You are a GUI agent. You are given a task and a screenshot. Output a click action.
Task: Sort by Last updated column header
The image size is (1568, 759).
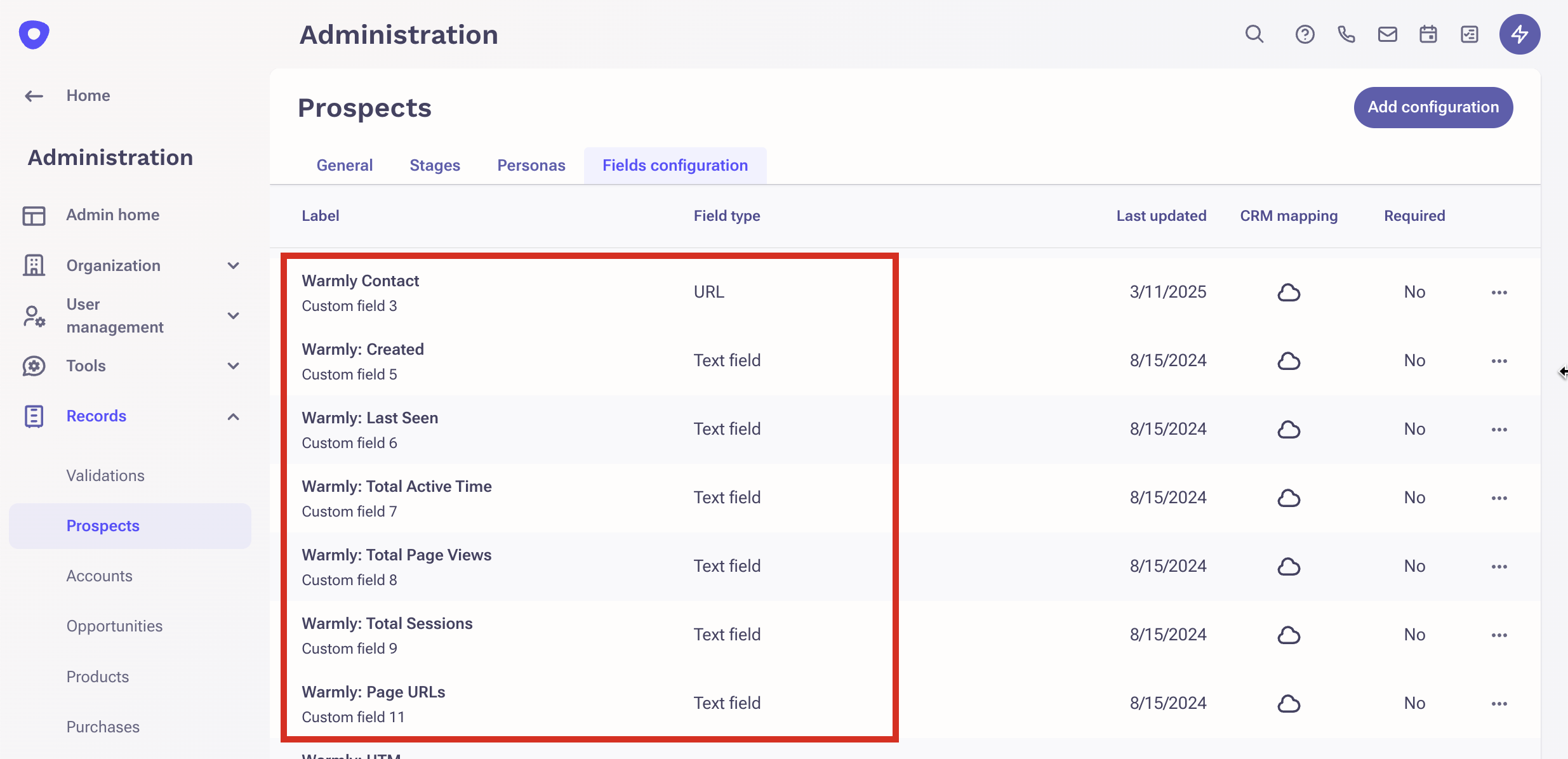click(1161, 216)
